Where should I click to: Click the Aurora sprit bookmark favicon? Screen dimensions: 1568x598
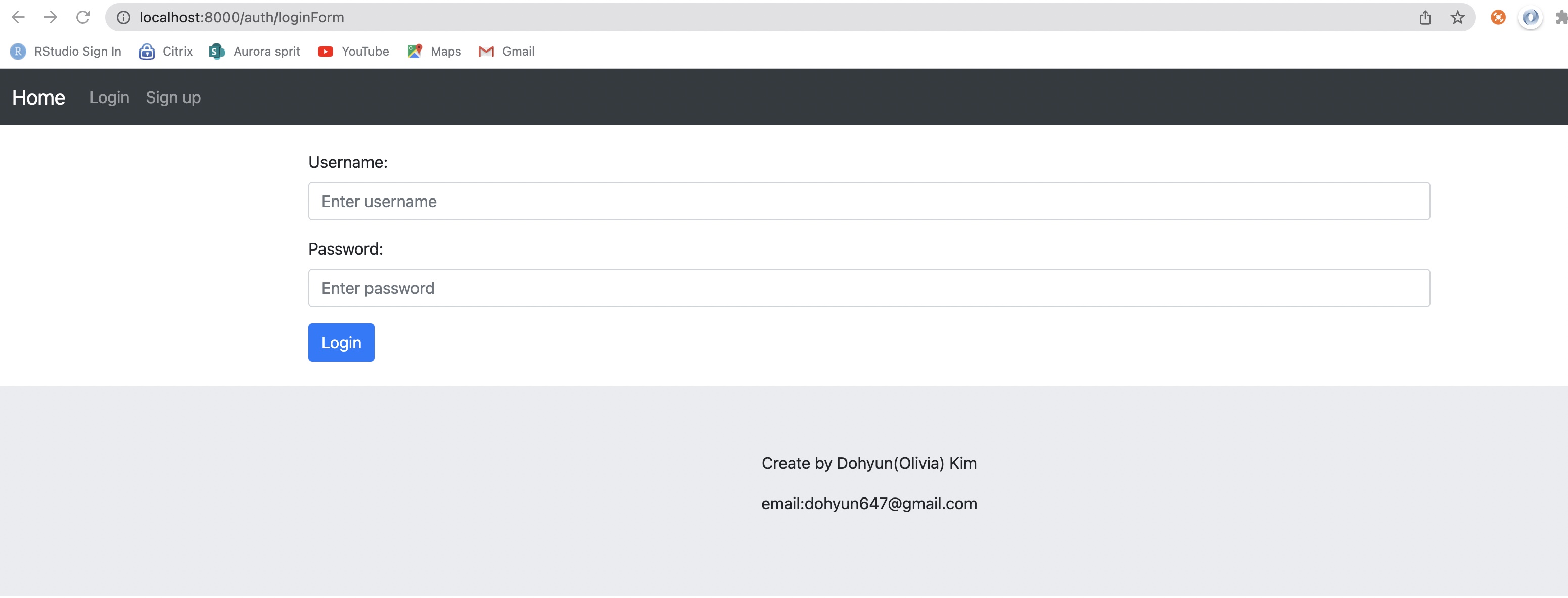coord(217,52)
